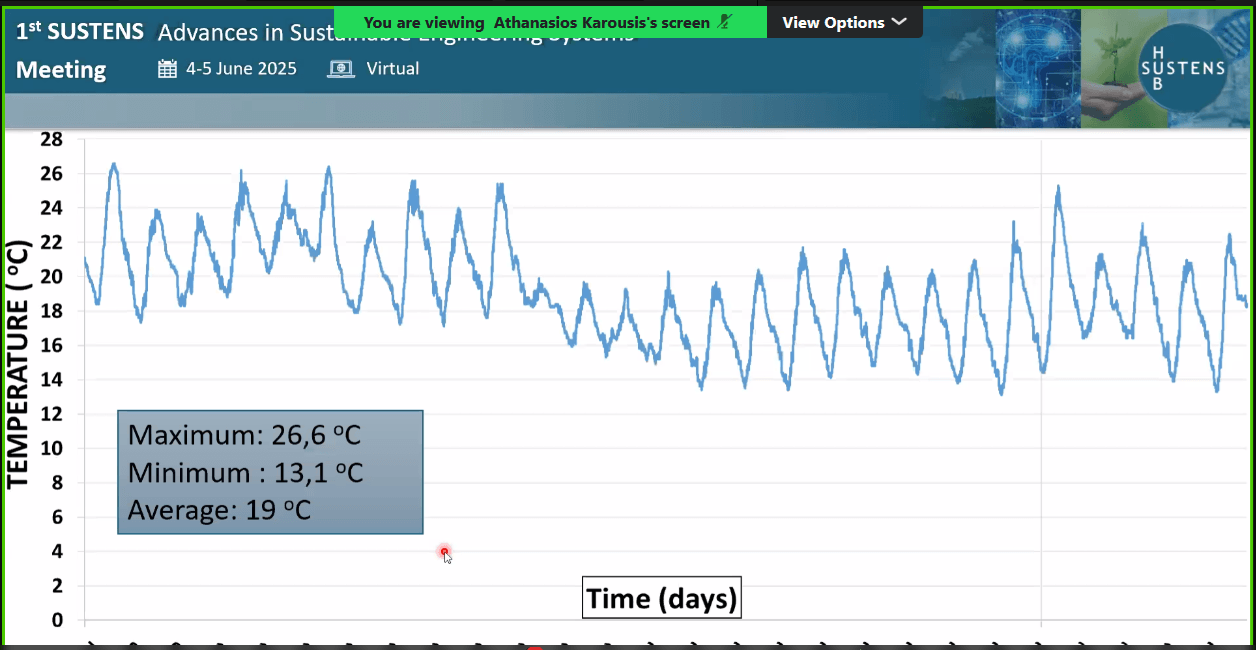This screenshot has height=650, width=1256.
Task: Click the Maximum: 26,6 °C text line
Action: tap(244, 436)
